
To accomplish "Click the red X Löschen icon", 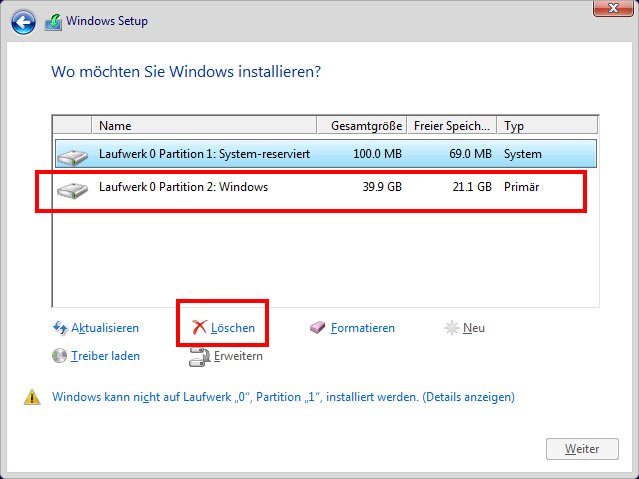I will (199, 327).
